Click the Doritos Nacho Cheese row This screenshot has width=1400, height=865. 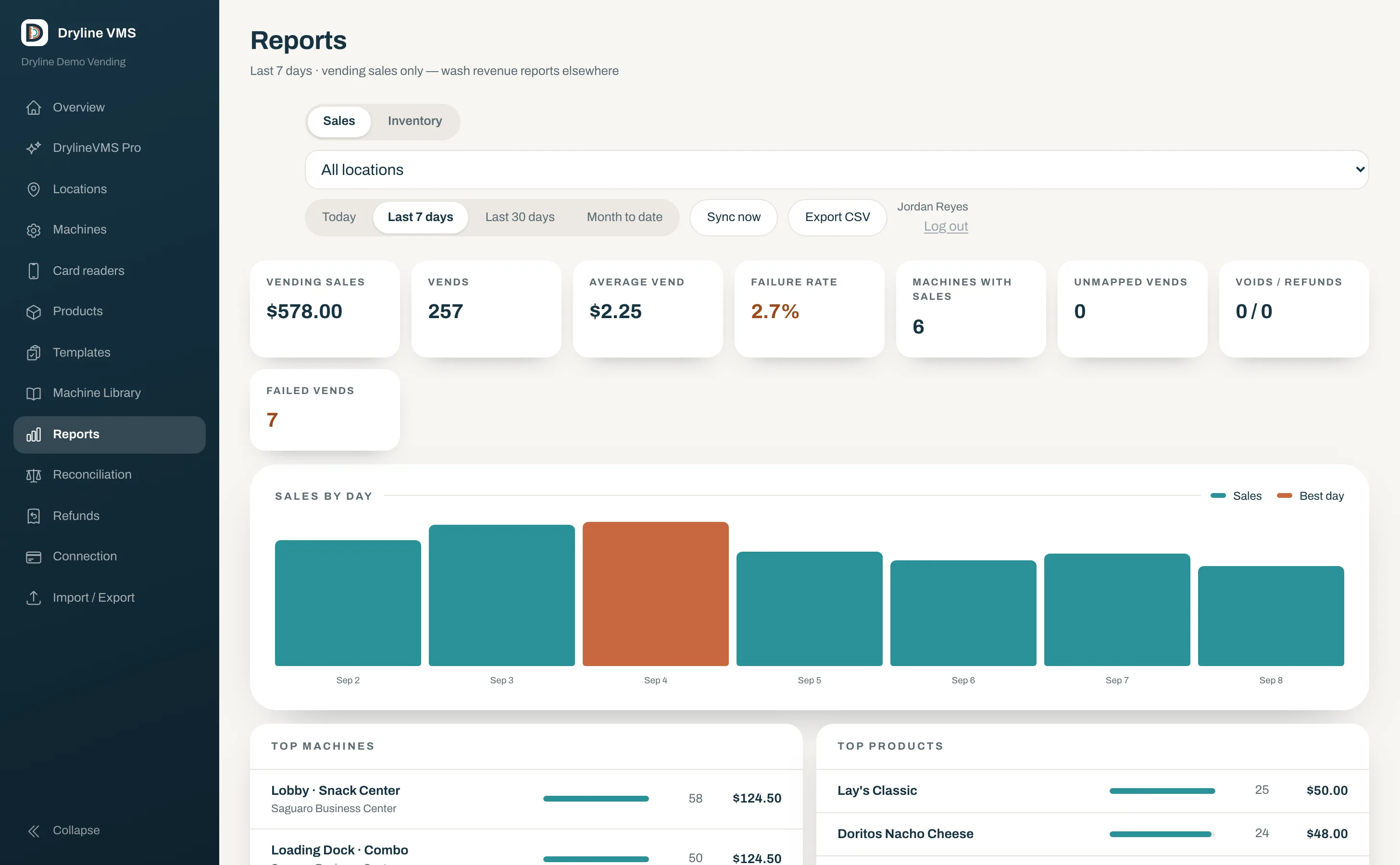(1092, 834)
